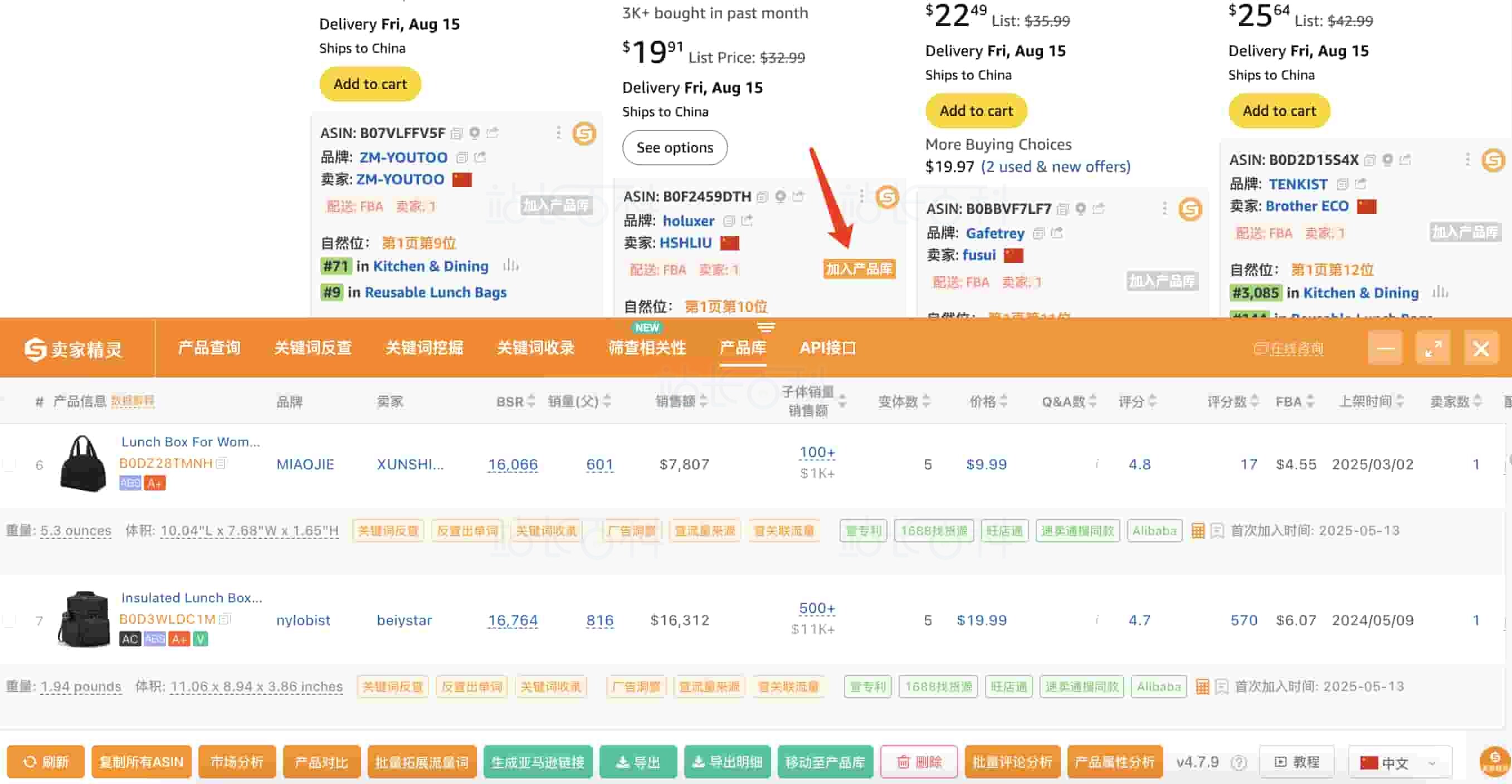1512x784 pixels.
Task: Open the kebab menu on the ZM-YOUTOO ASIN card
Action: click(558, 133)
